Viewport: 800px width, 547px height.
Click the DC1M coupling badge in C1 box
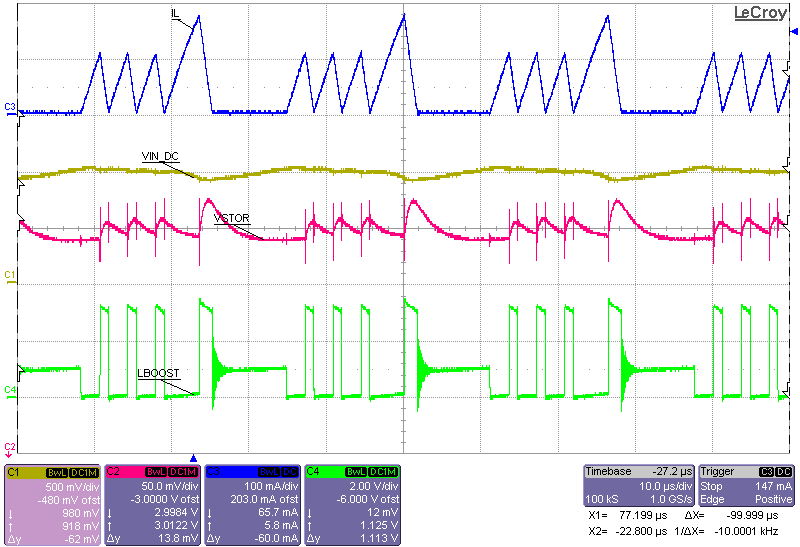(x=84, y=473)
